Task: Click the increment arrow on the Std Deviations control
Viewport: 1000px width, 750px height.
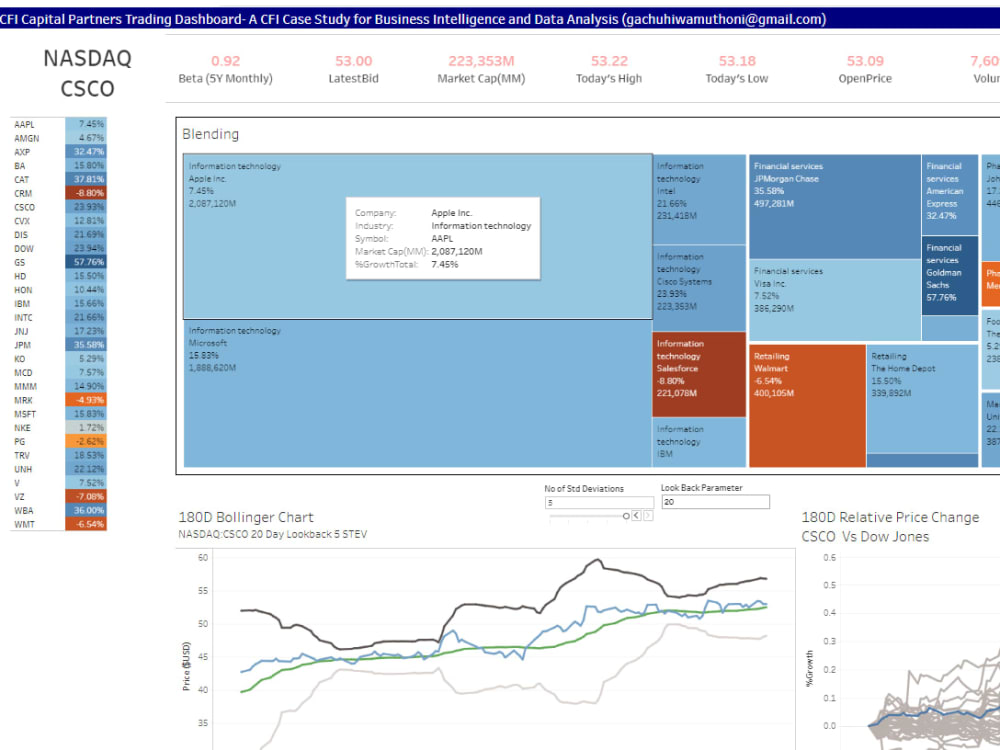Action: click(x=648, y=515)
